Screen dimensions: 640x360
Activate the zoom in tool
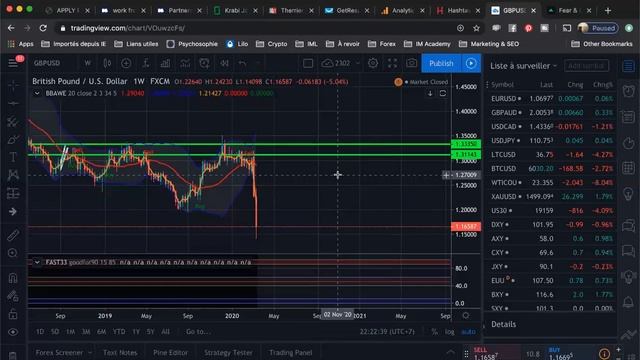pos(13,253)
